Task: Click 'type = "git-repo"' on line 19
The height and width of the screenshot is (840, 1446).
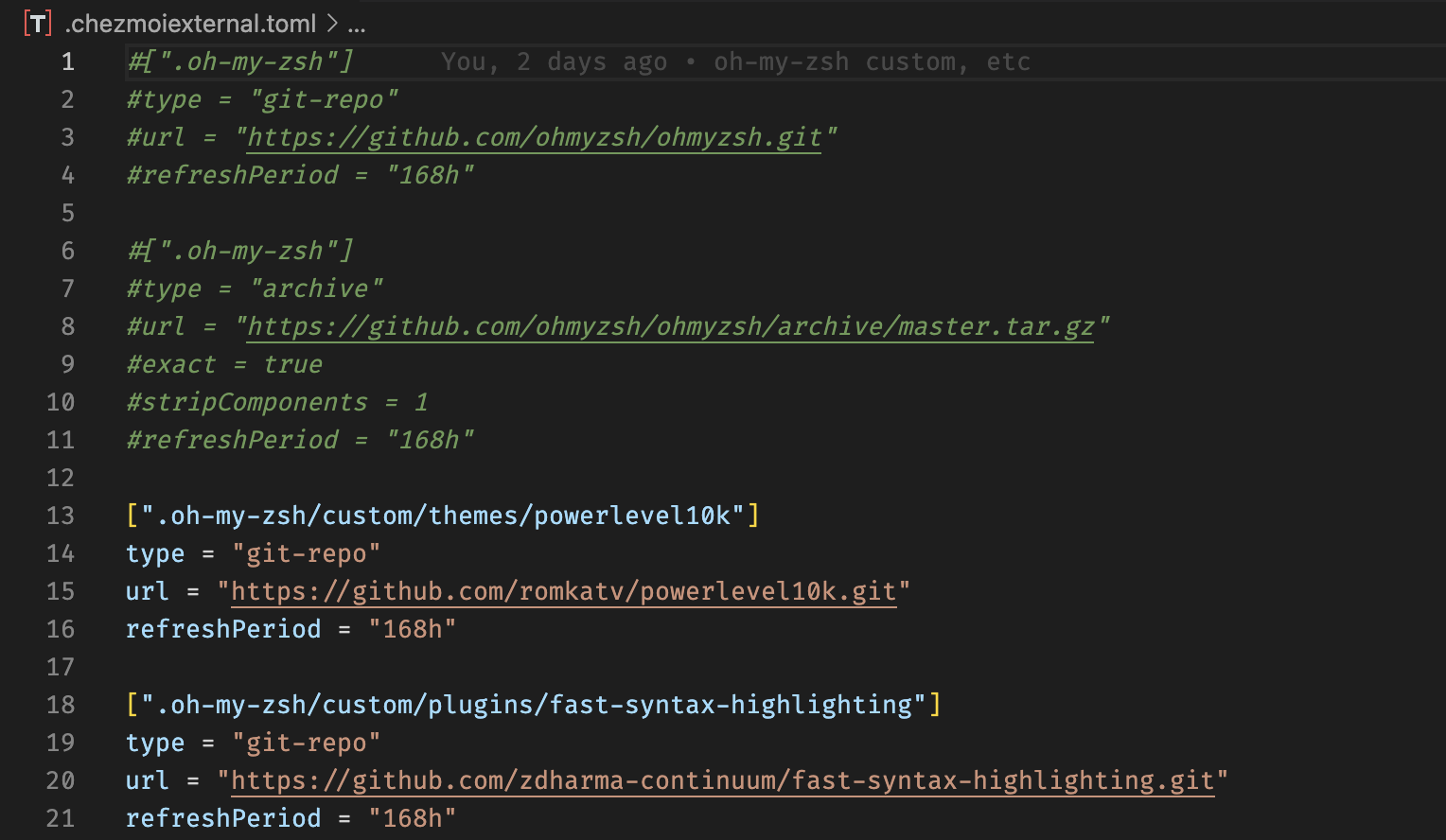Action: (x=254, y=743)
